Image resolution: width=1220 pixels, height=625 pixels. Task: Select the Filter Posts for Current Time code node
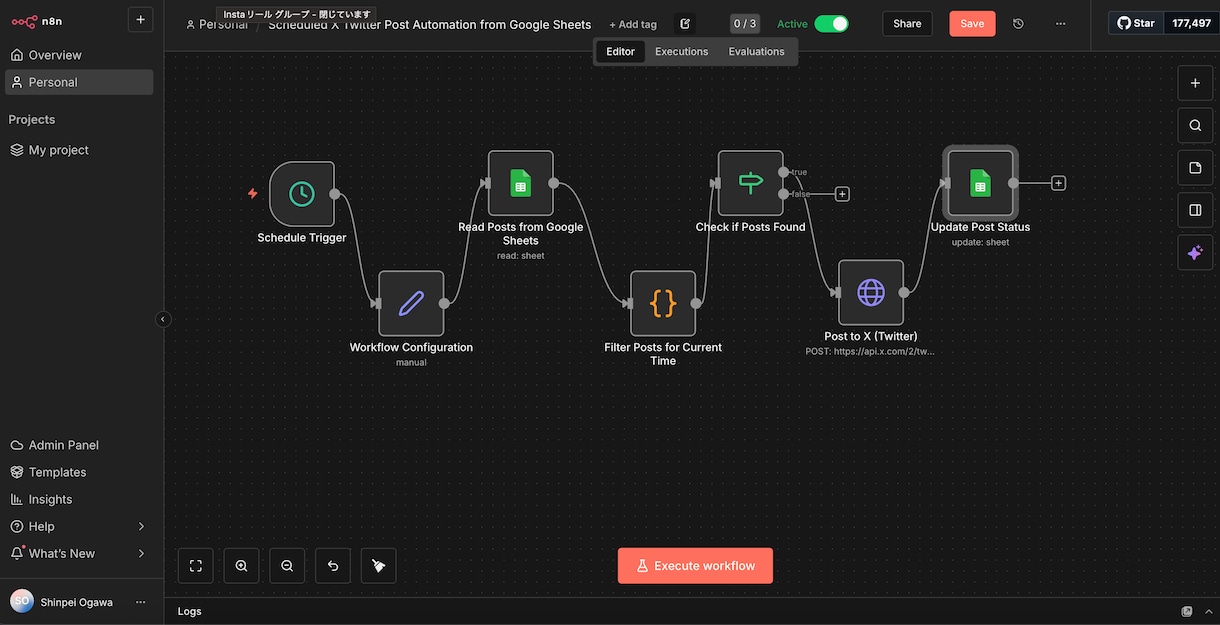(x=663, y=303)
